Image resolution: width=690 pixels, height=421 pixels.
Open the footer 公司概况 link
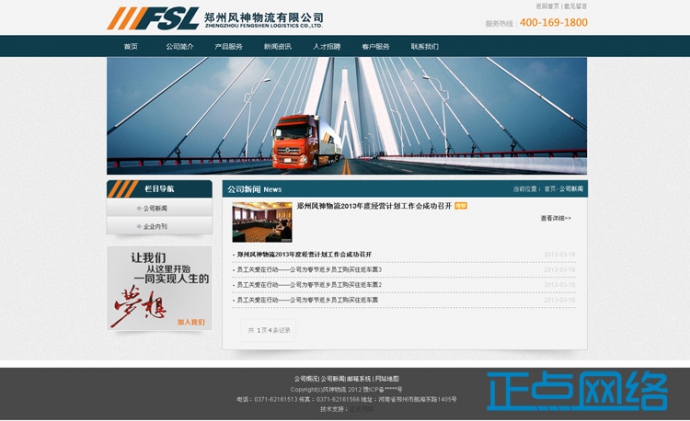[x=306, y=379]
